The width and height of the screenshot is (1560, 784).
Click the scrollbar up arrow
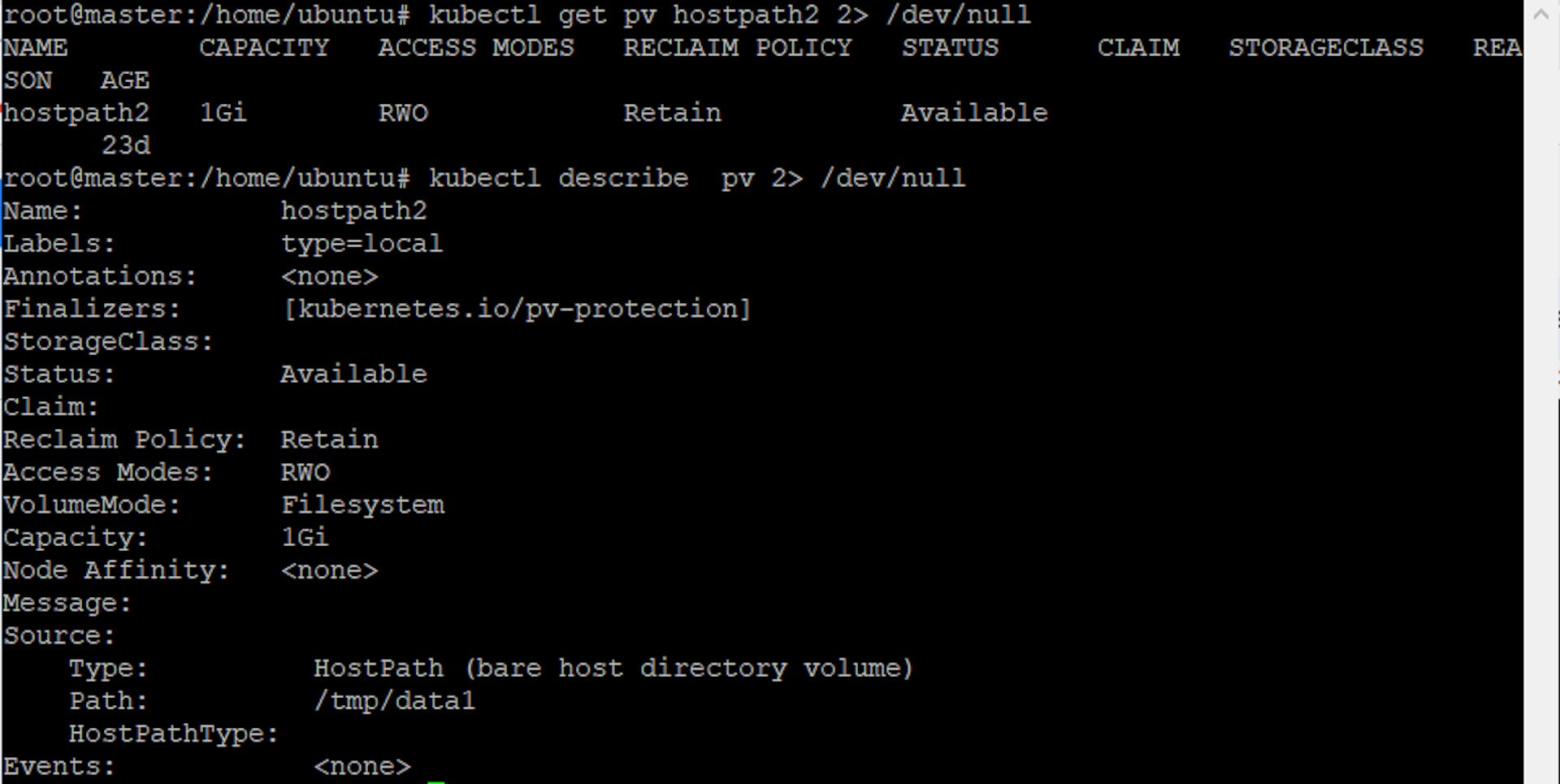[x=1541, y=14]
